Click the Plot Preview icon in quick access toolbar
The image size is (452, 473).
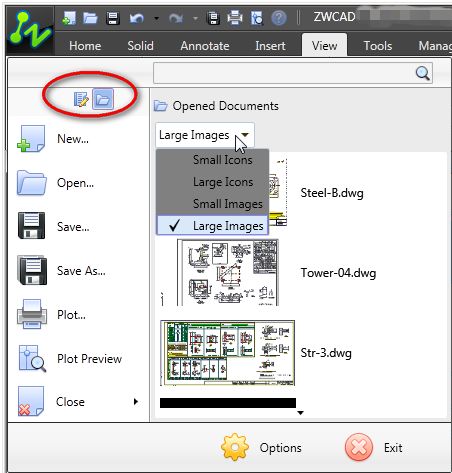click(257, 18)
